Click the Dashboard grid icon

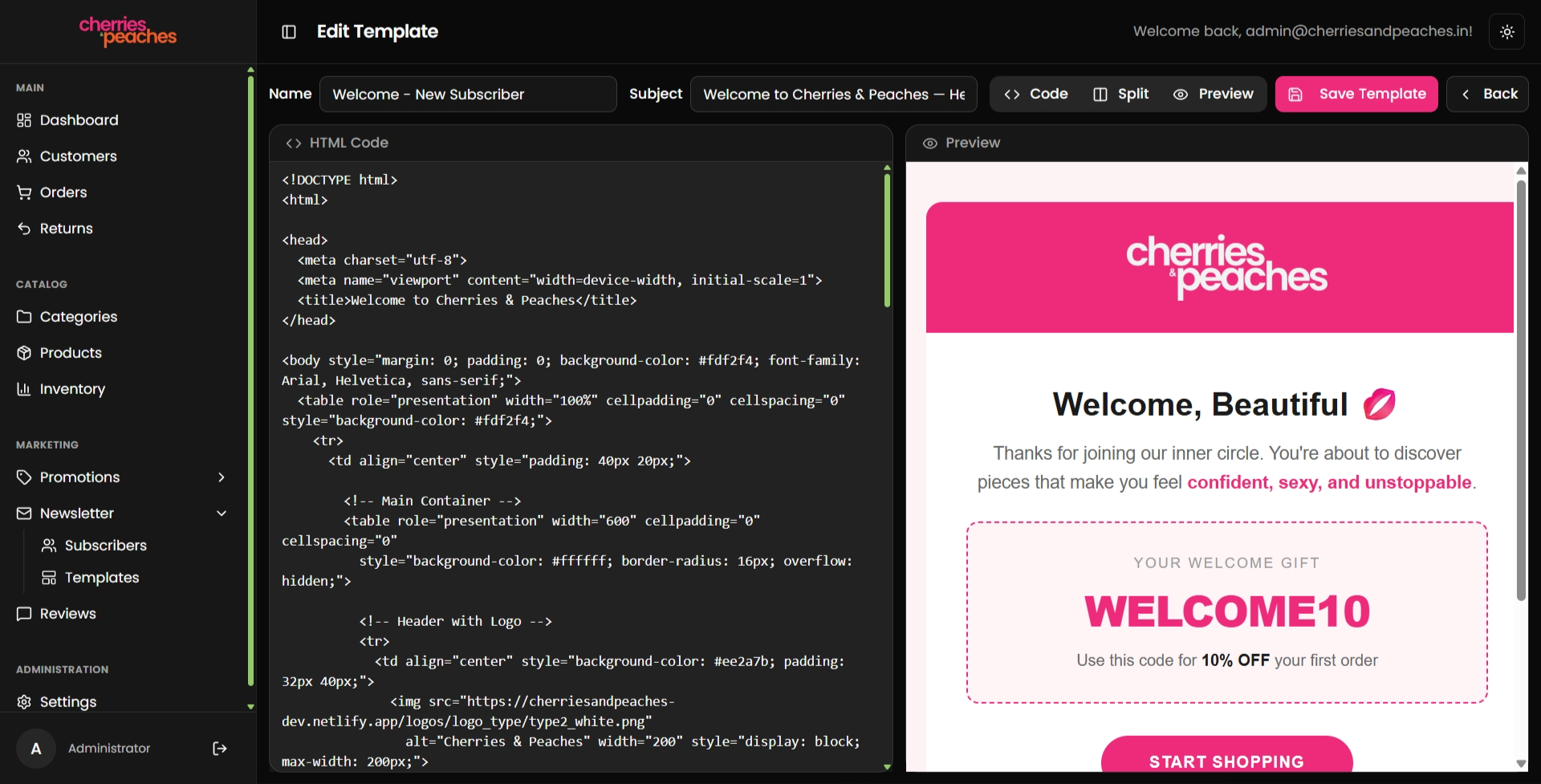[x=24, y=120]
